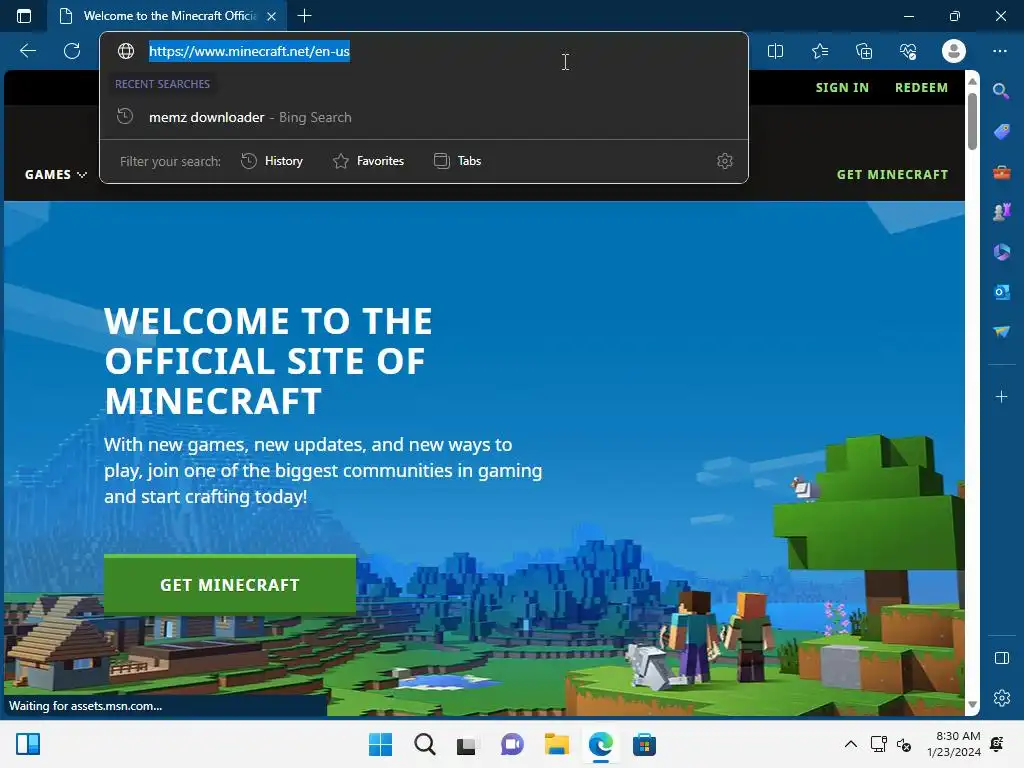Open address bar suggestion settings gear
The height and width of the screenshot is (768, 1024).
725,161
